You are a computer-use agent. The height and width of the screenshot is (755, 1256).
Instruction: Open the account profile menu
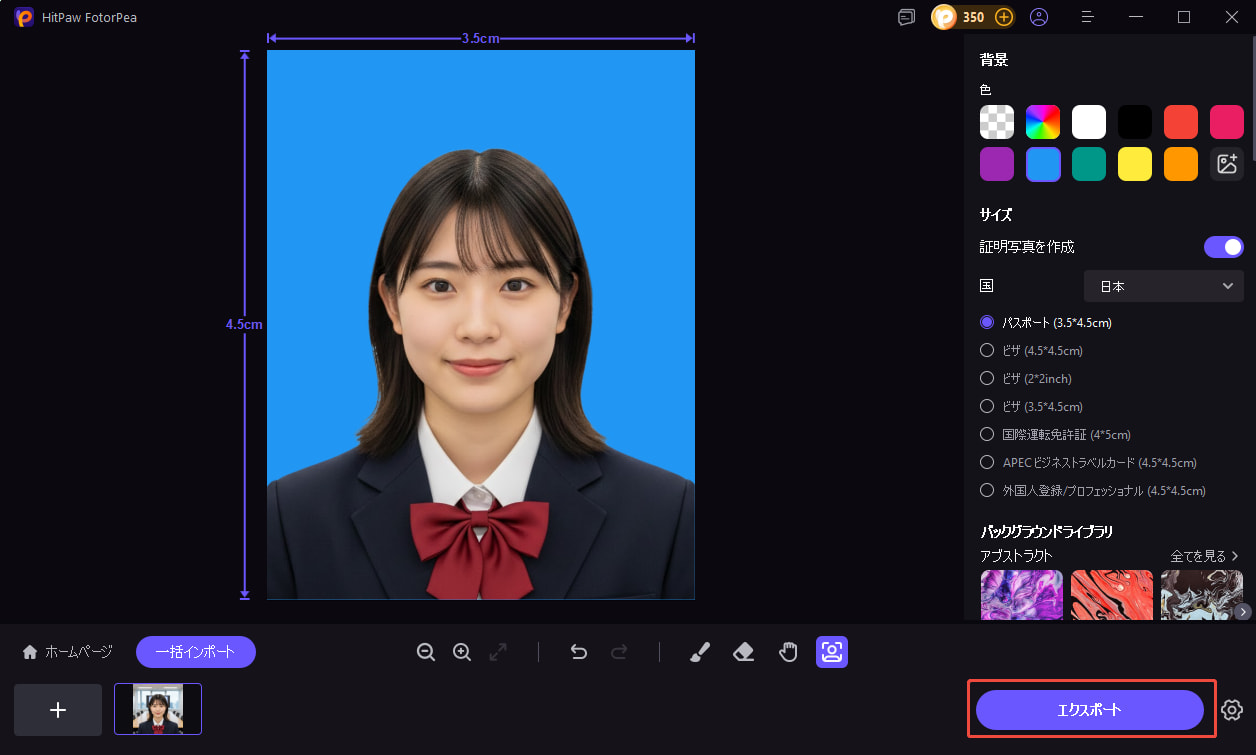[x=1038, y=17]
